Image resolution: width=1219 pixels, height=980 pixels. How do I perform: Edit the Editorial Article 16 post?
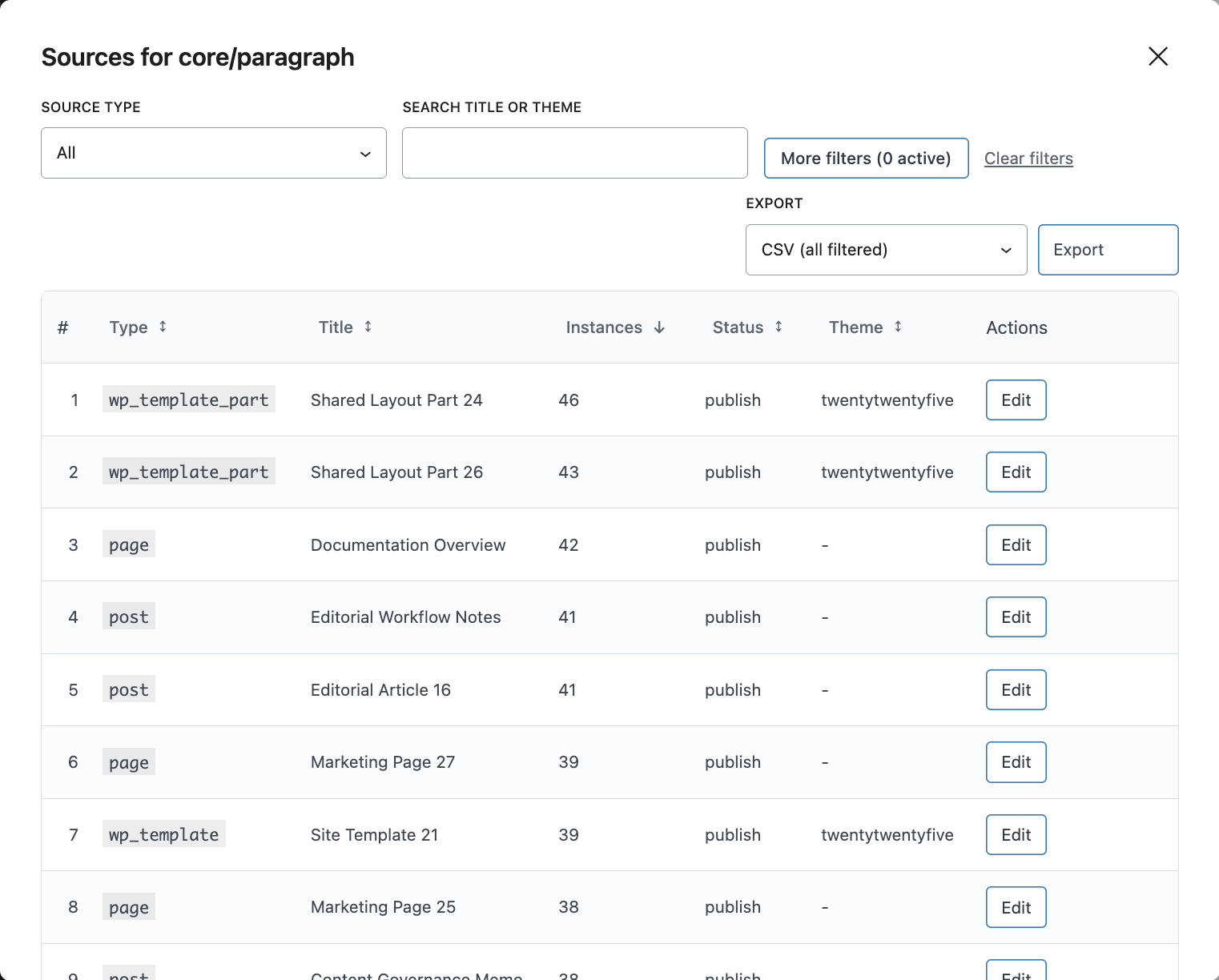[x=1016, y=690]
